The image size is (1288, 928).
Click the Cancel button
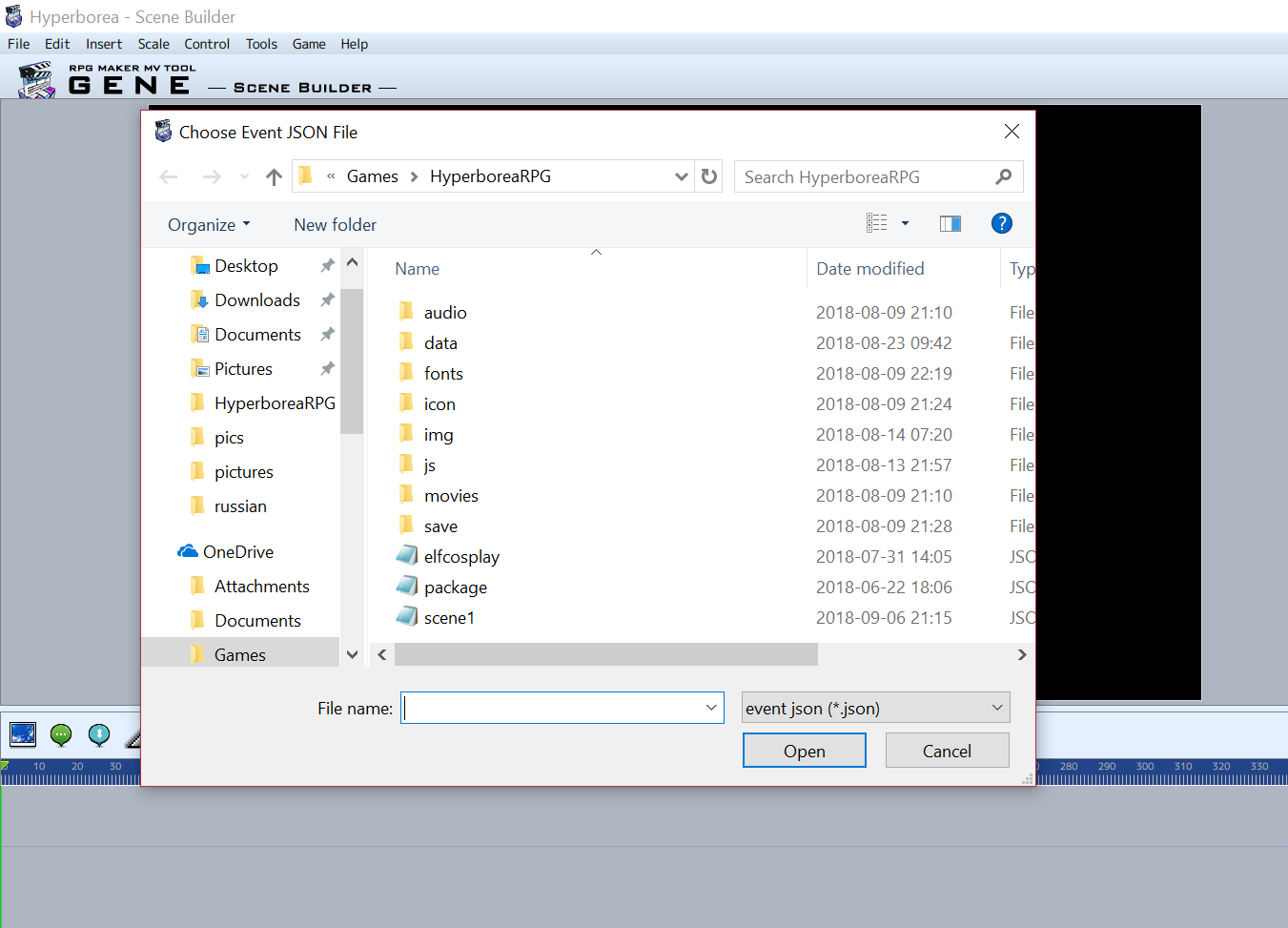[947, 751]
